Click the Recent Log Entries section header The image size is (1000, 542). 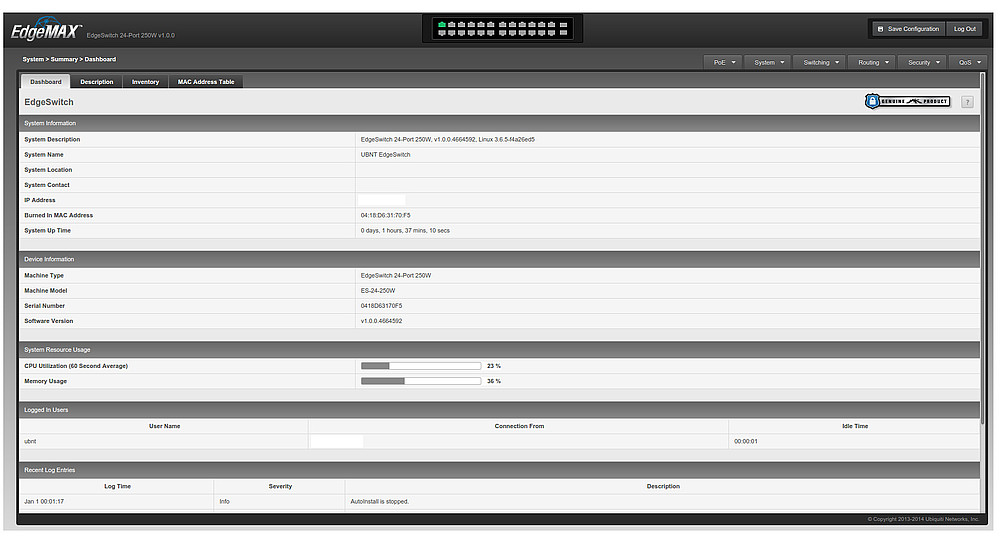(499, 470)
